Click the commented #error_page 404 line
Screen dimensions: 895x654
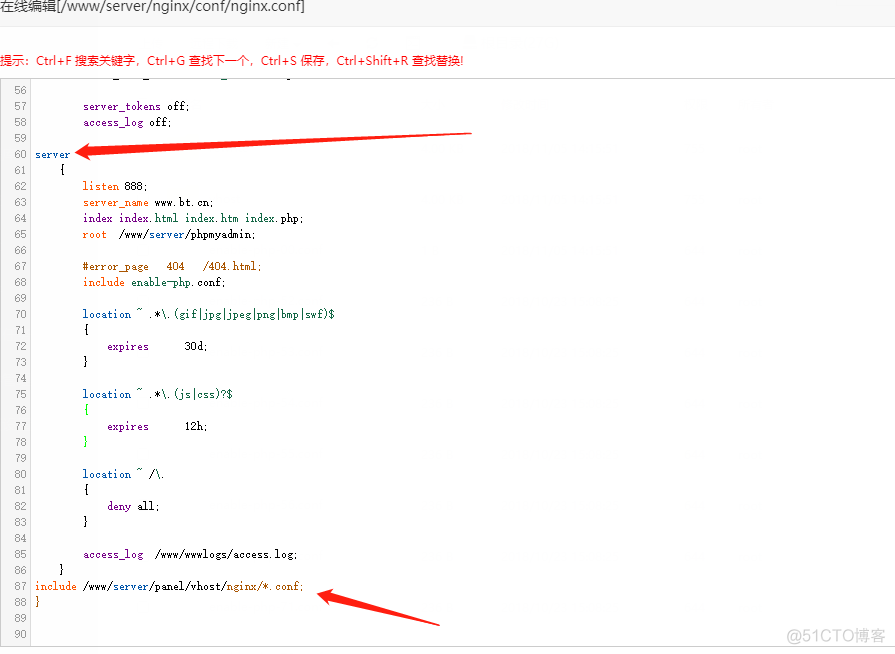tap(171, 266)
